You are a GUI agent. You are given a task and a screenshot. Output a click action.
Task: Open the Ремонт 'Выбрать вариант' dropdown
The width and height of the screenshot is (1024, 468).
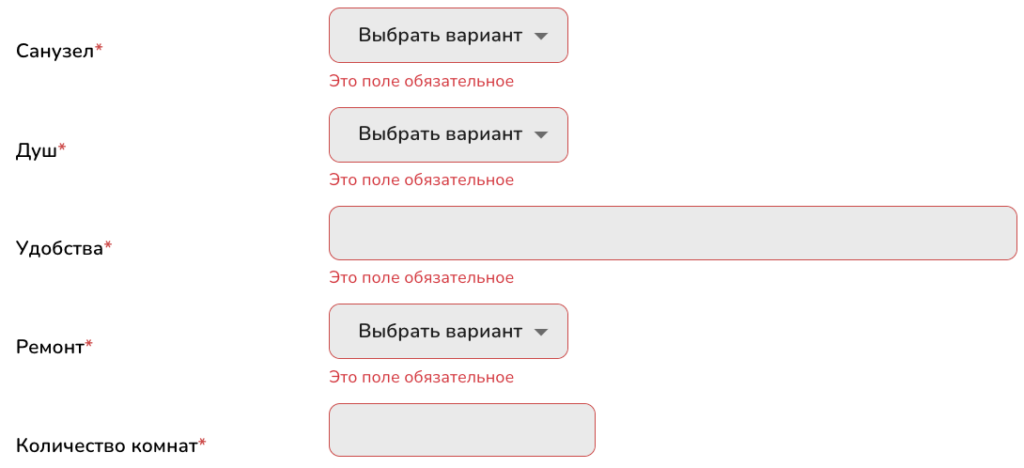[448, 331]
